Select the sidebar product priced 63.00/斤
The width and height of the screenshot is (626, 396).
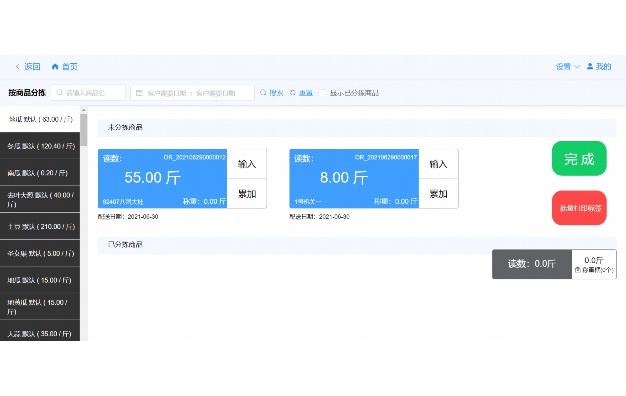[x=40, y=119]
